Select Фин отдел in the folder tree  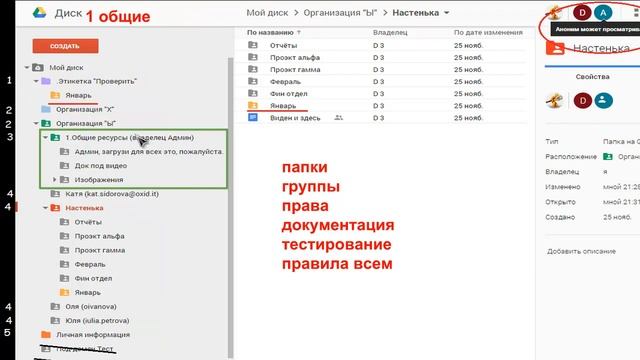click(x=93, y=278)
